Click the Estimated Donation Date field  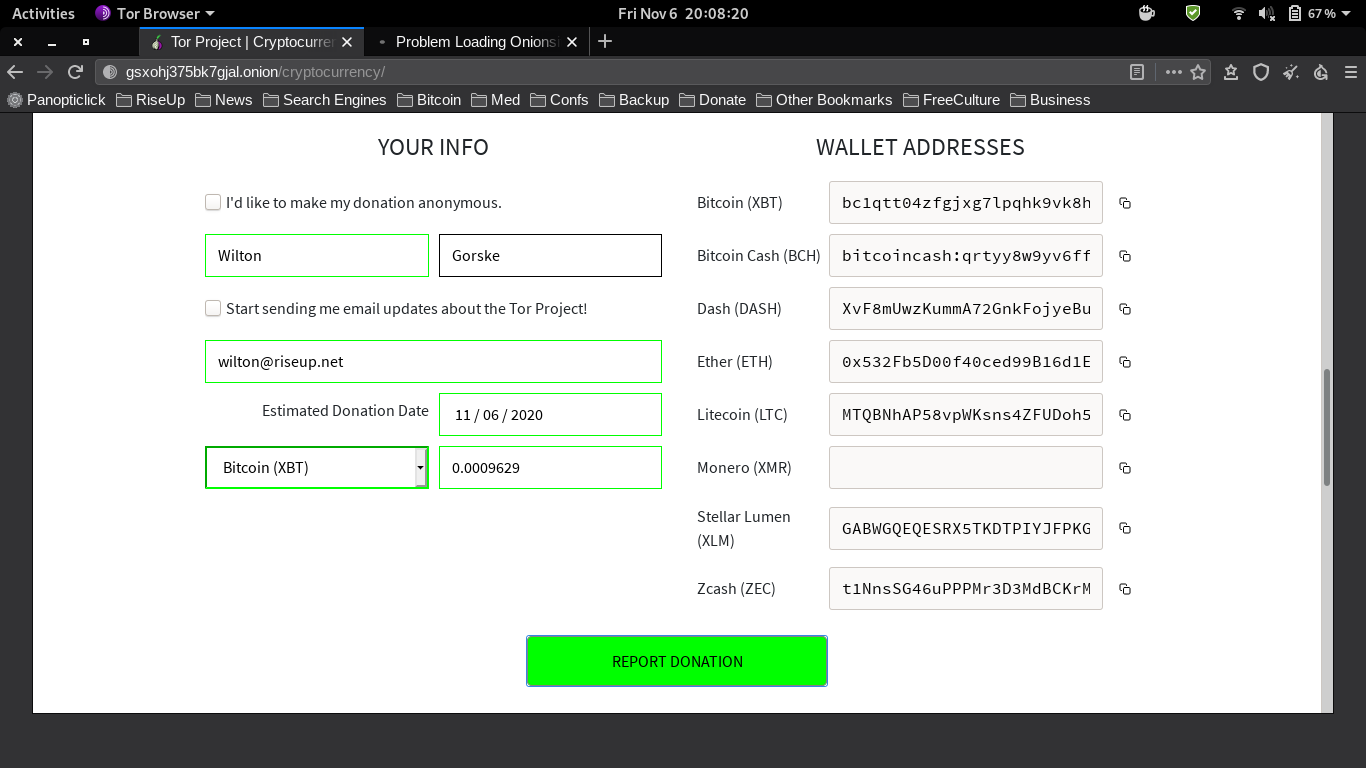pyautogui.click(x=550, y=415)
